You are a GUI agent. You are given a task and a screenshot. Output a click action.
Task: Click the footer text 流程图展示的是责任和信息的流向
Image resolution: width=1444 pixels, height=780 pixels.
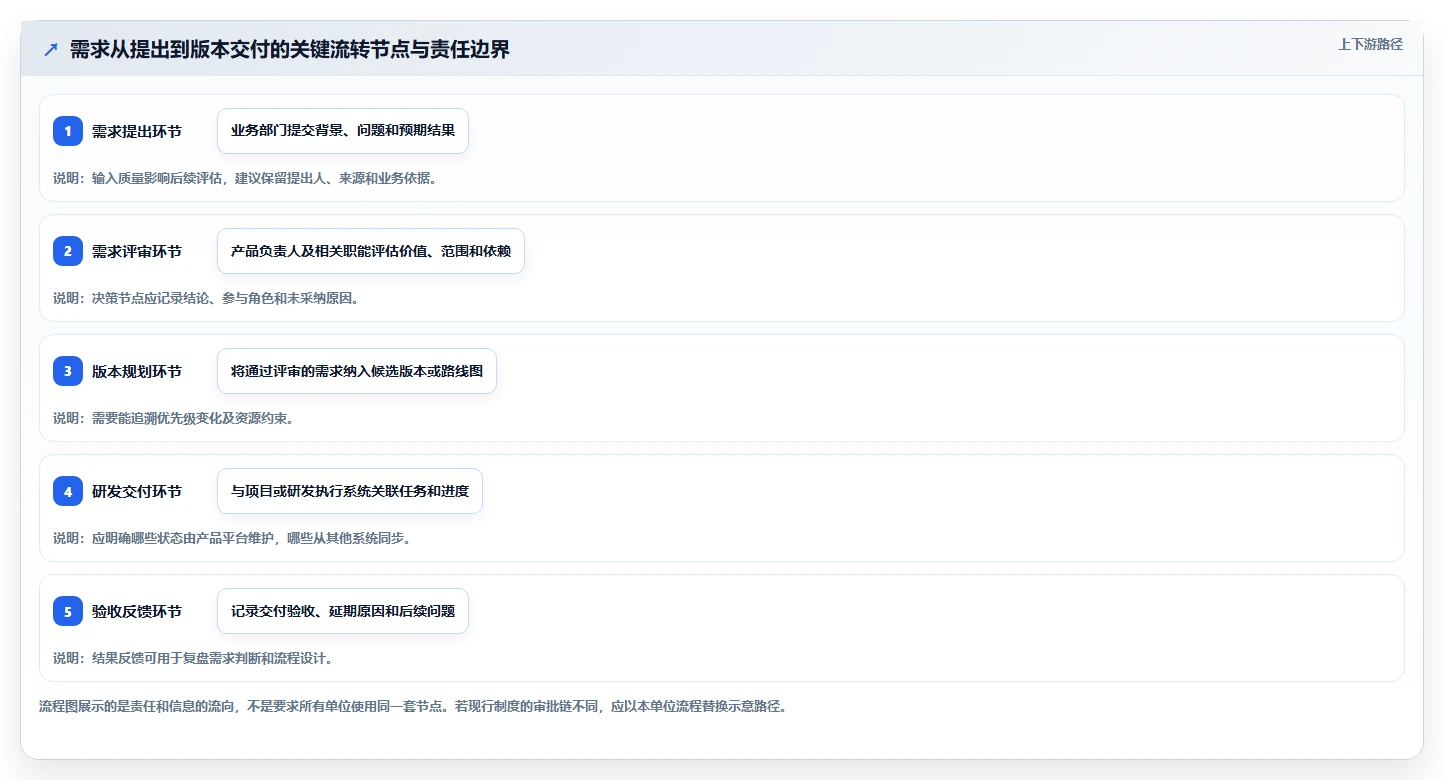(413, 706)
